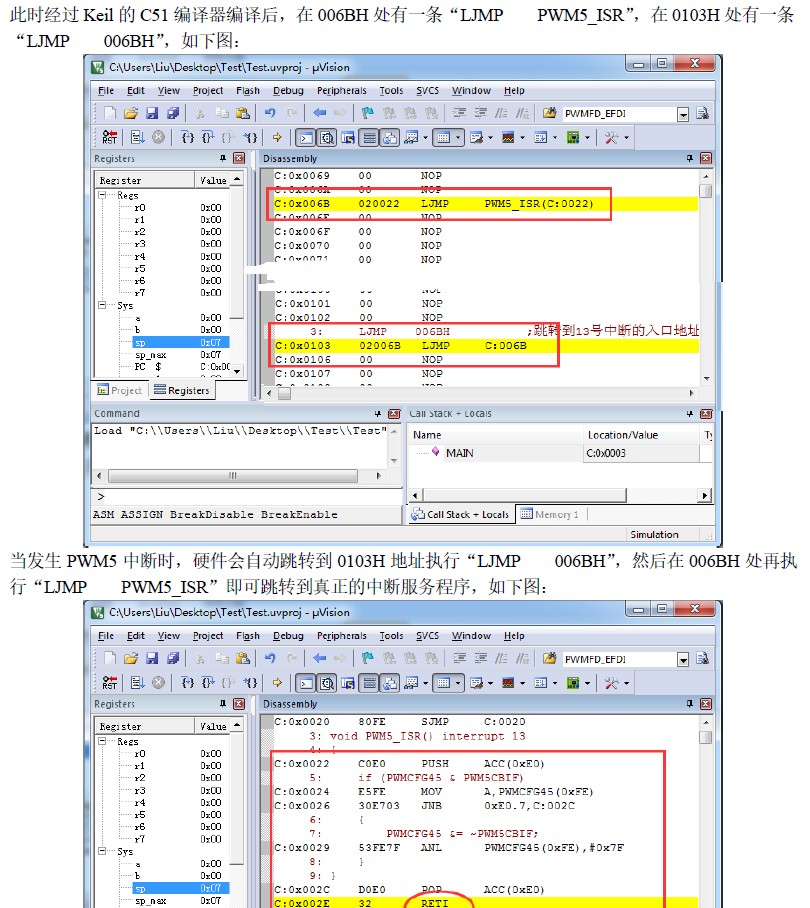Switch to Project tab in upper window
This screenshot has width=810, height=908.
(120, 390)
